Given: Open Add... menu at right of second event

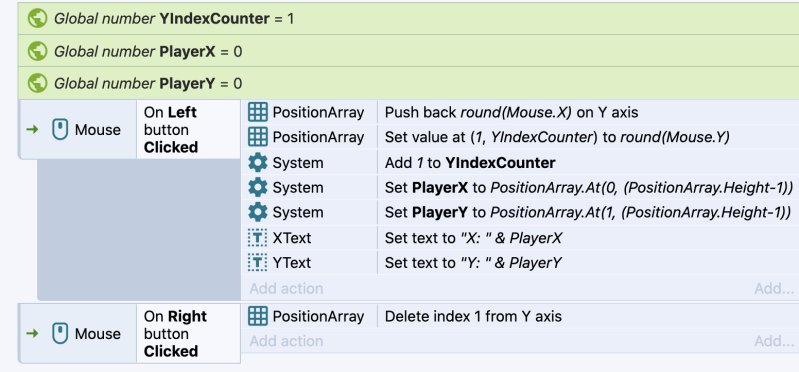Looking at the screenshot, I should pos(774,341).
